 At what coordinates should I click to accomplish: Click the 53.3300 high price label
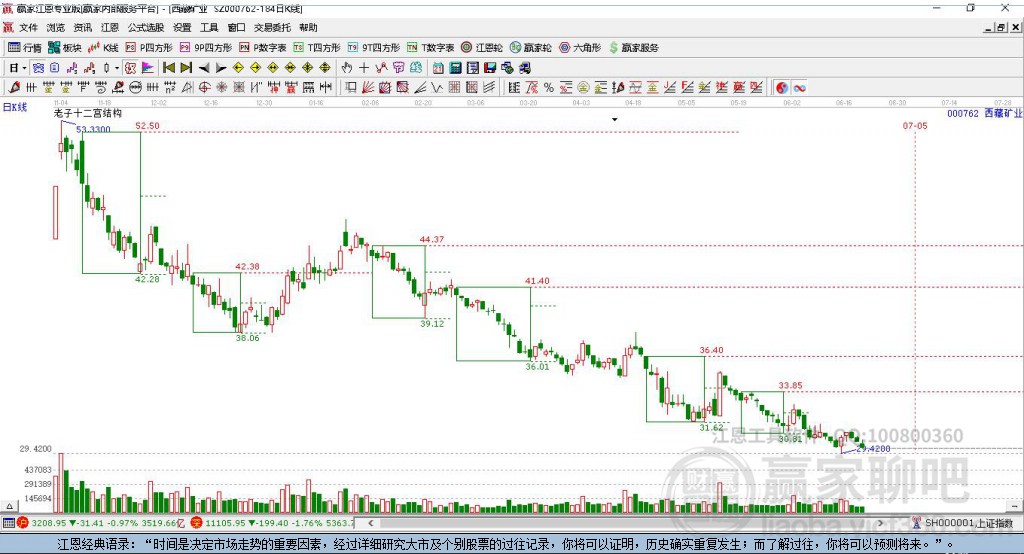93,129
